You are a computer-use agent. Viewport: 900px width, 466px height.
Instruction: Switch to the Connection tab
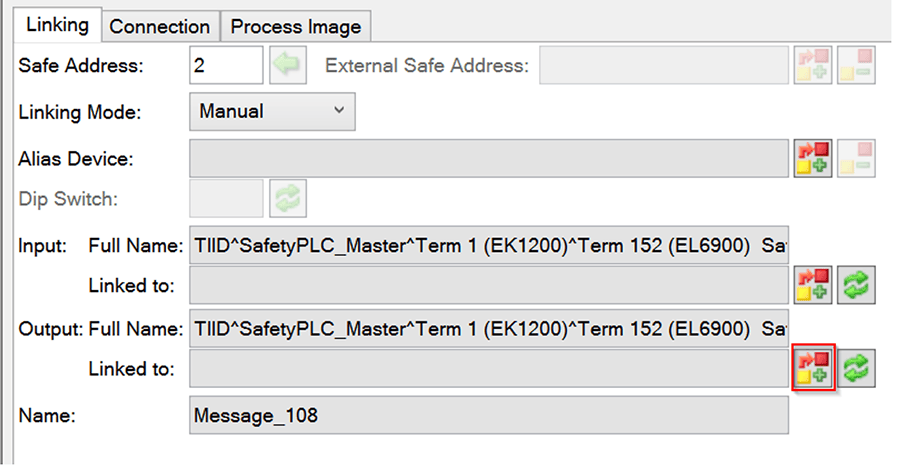[160, 26]
